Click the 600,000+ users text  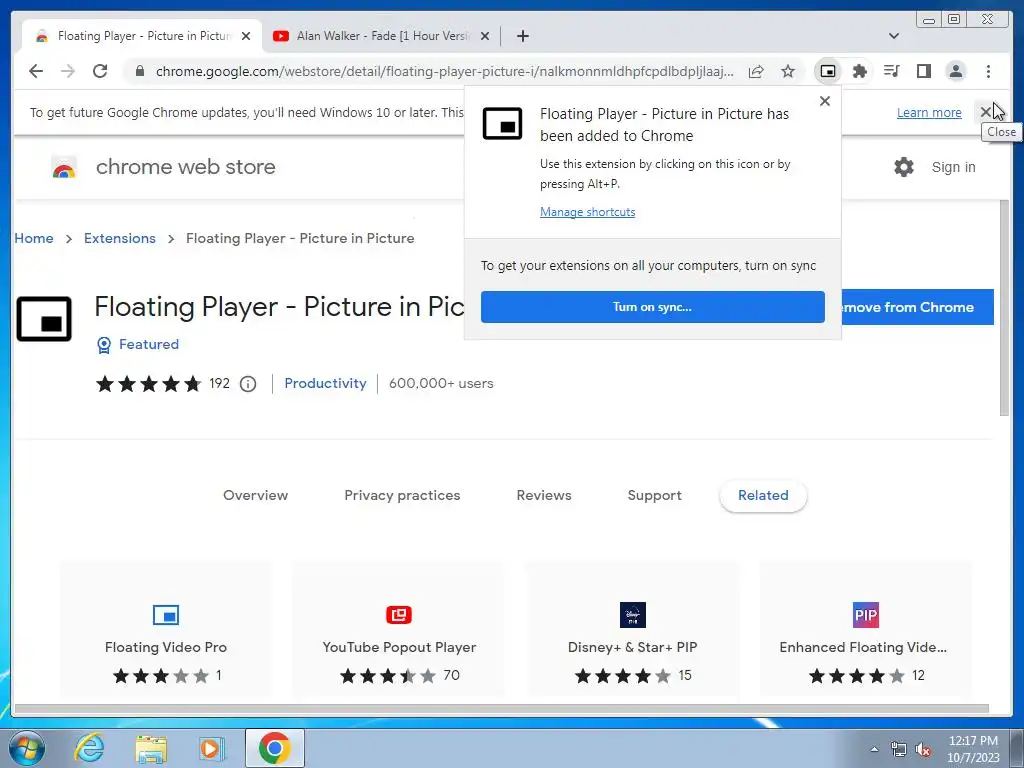[x=441, y=383]
